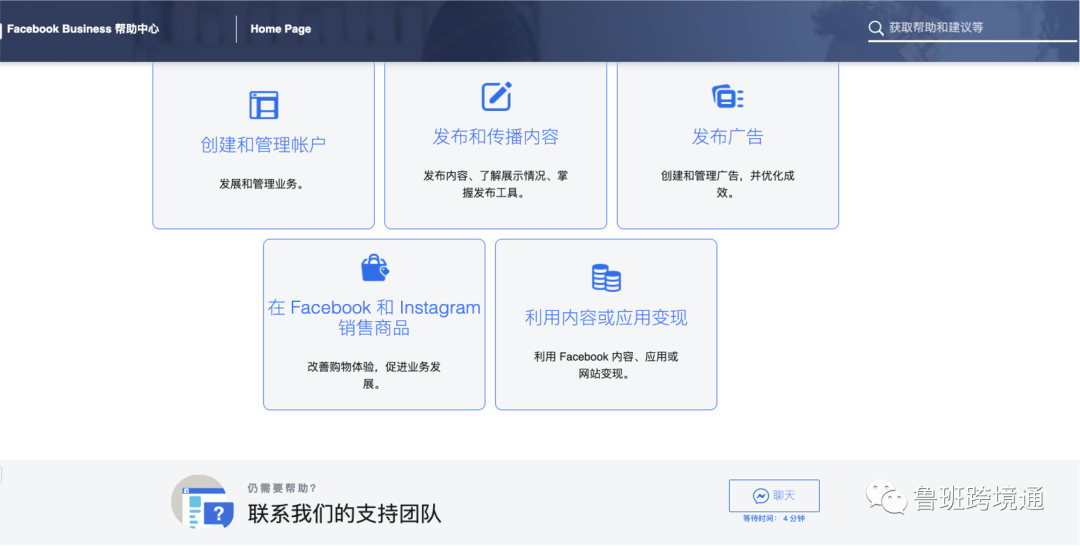1080x546 pixels.
Task: Click the publish content pencil icon
Action: [x=496, y=96]
